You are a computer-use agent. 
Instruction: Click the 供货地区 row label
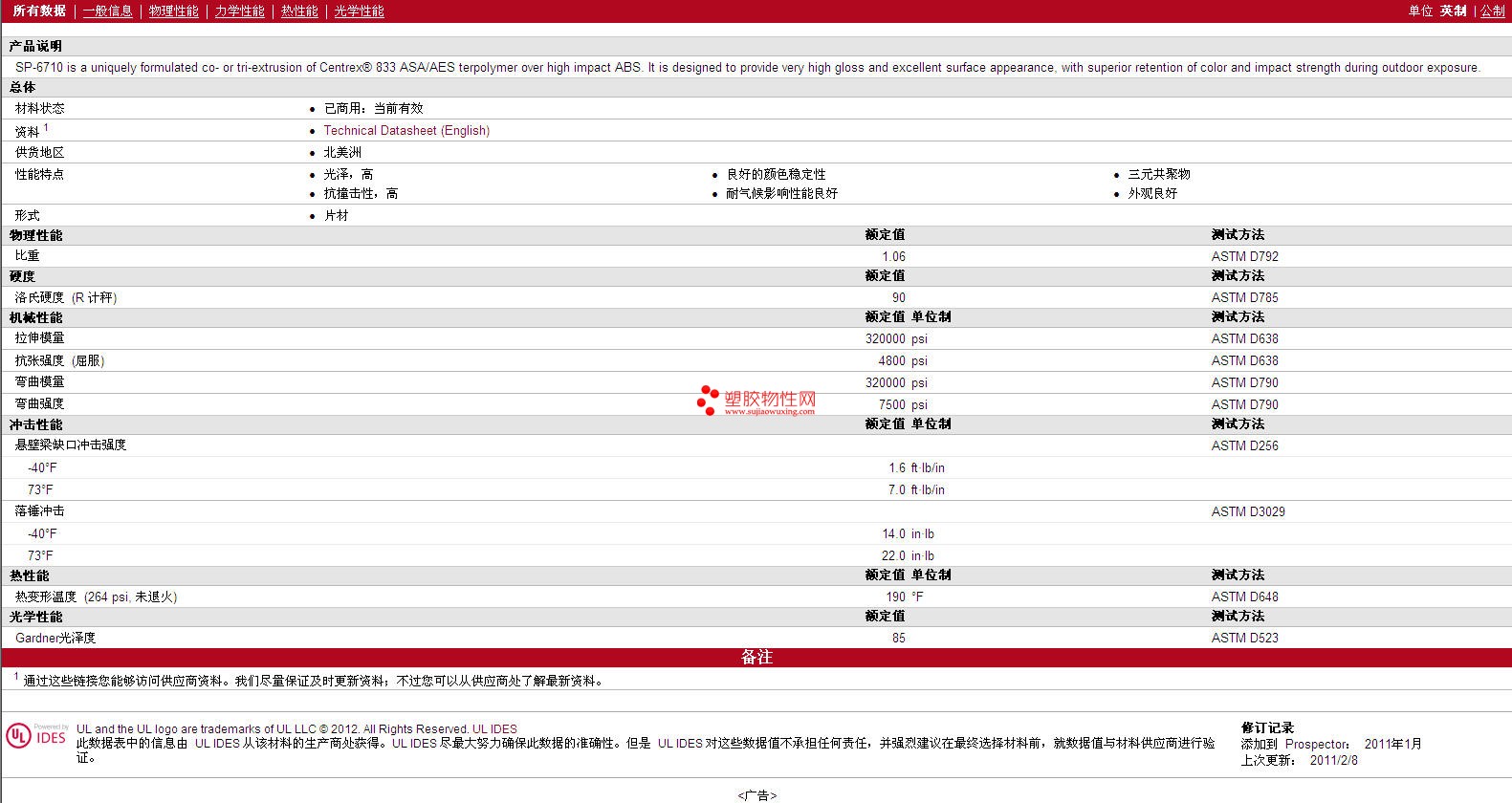coord(40,153)
